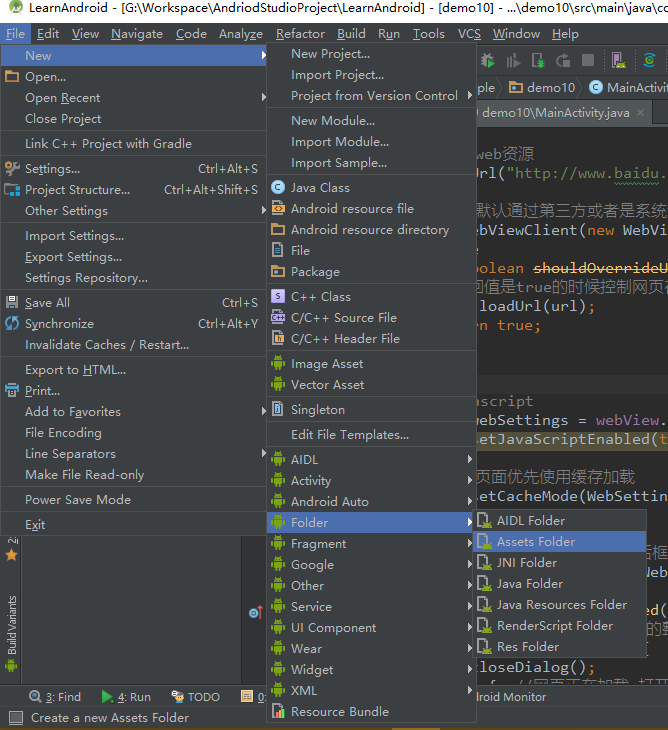
Task: Click the status bar tool windows toggle icon
Action: point(16,717)
